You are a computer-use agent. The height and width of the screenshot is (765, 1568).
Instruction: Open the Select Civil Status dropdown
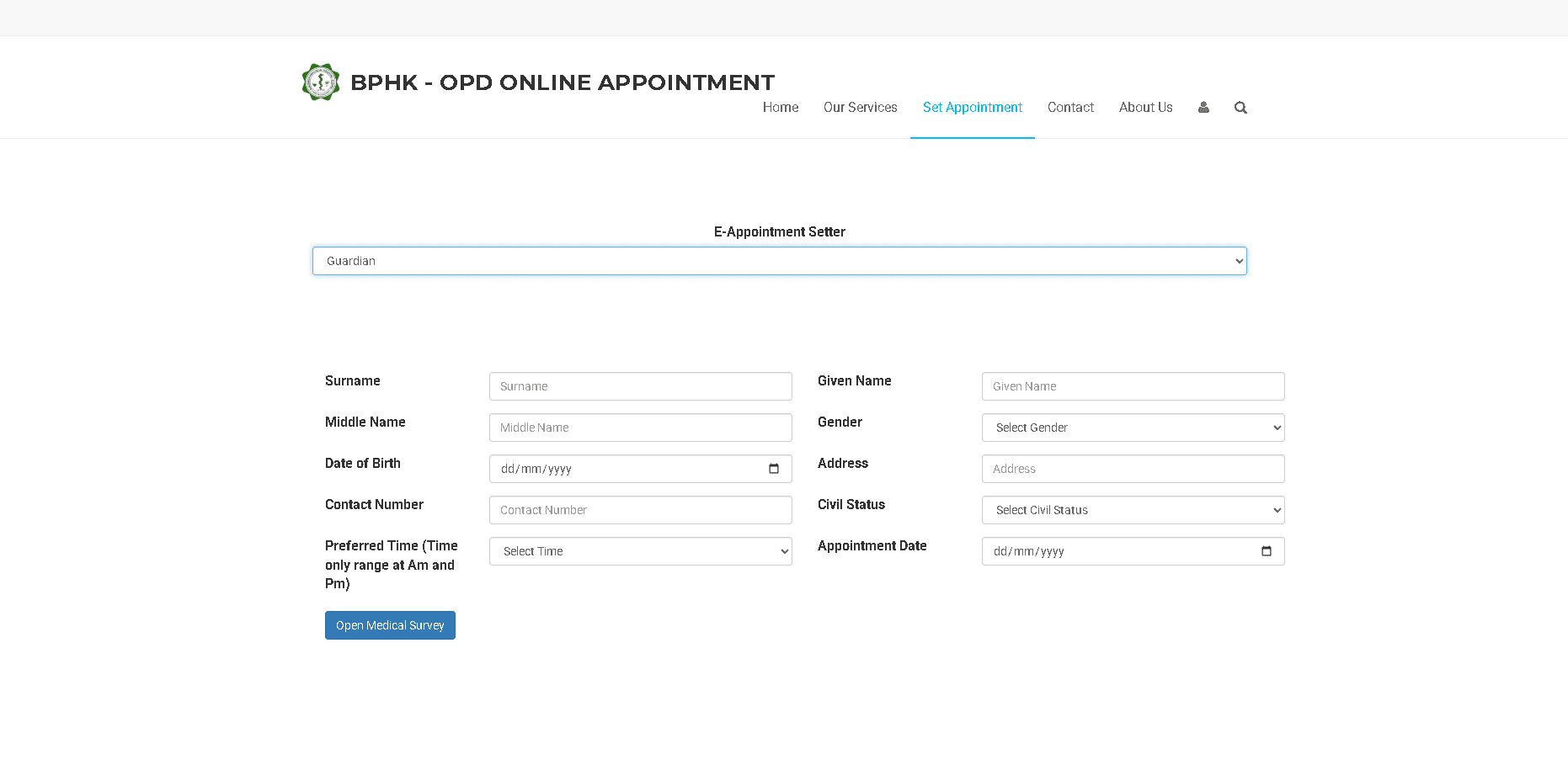click(x=1133, y=510)
